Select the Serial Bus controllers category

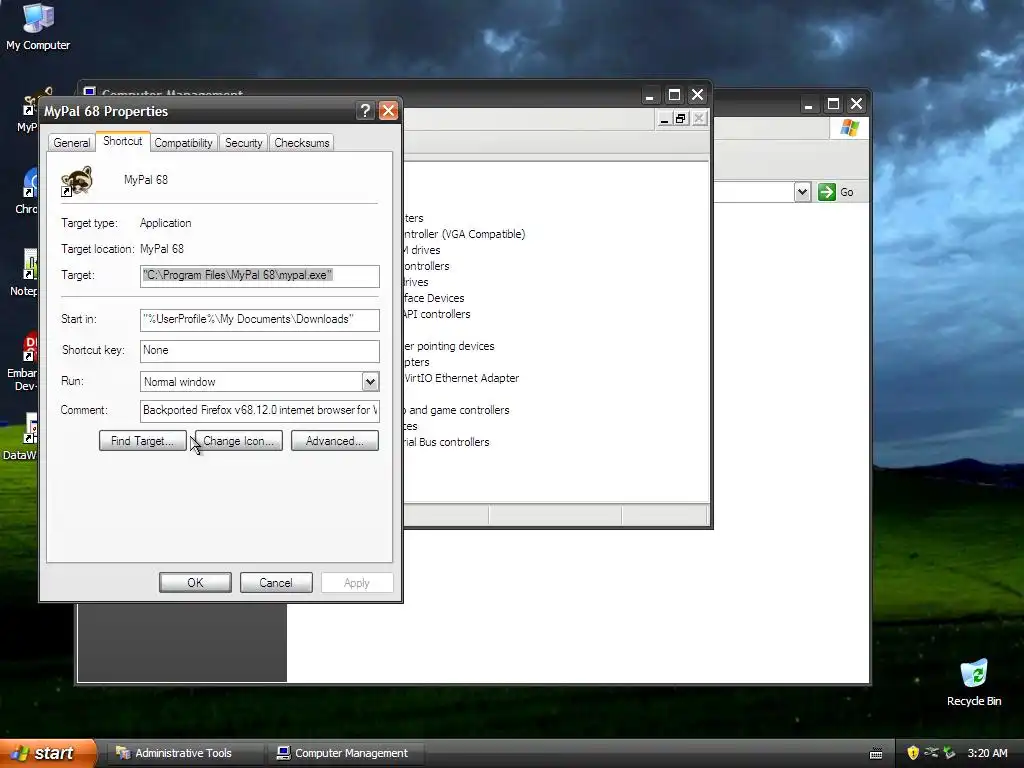[446, 442]
